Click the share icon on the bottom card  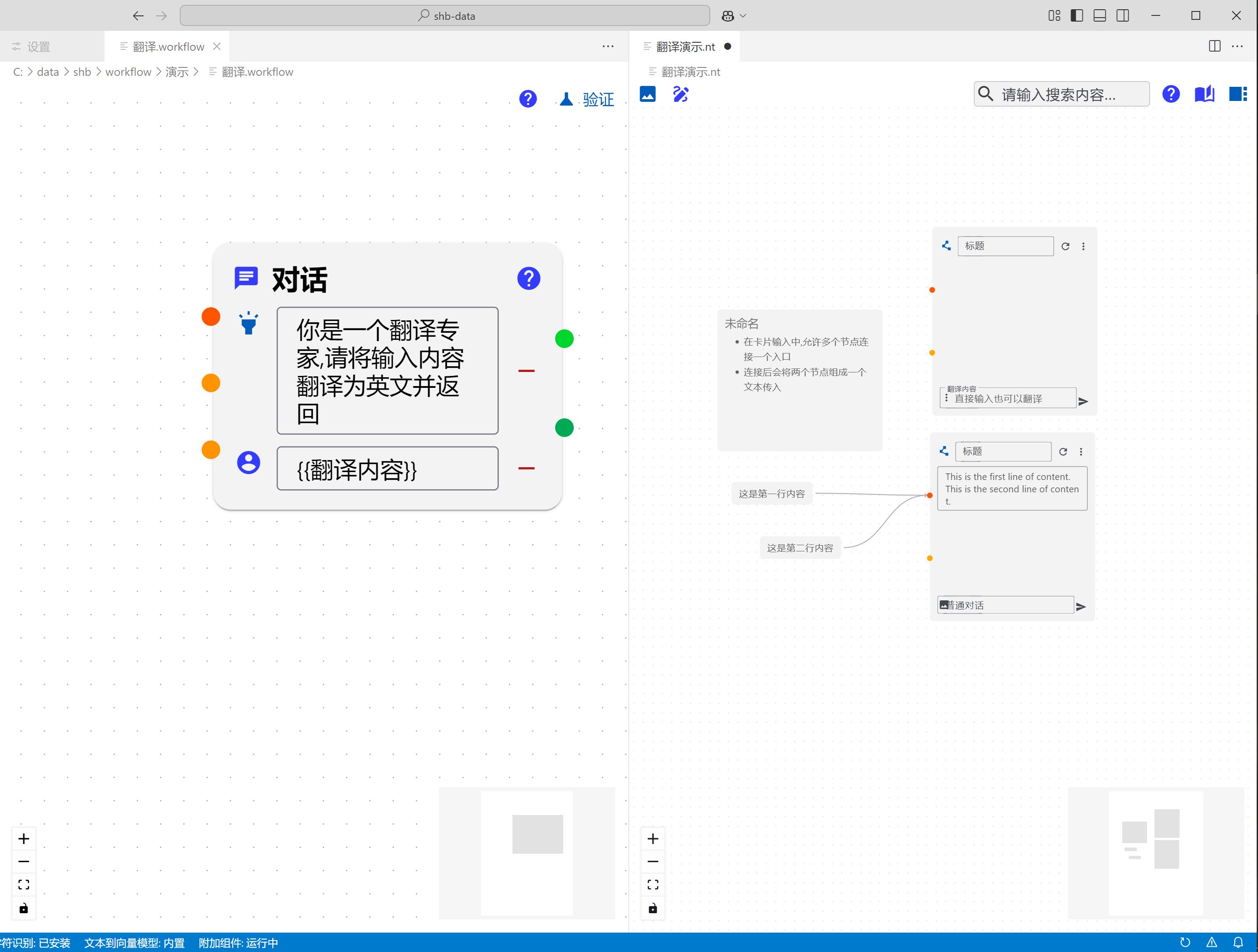click(x=944, y=451)
